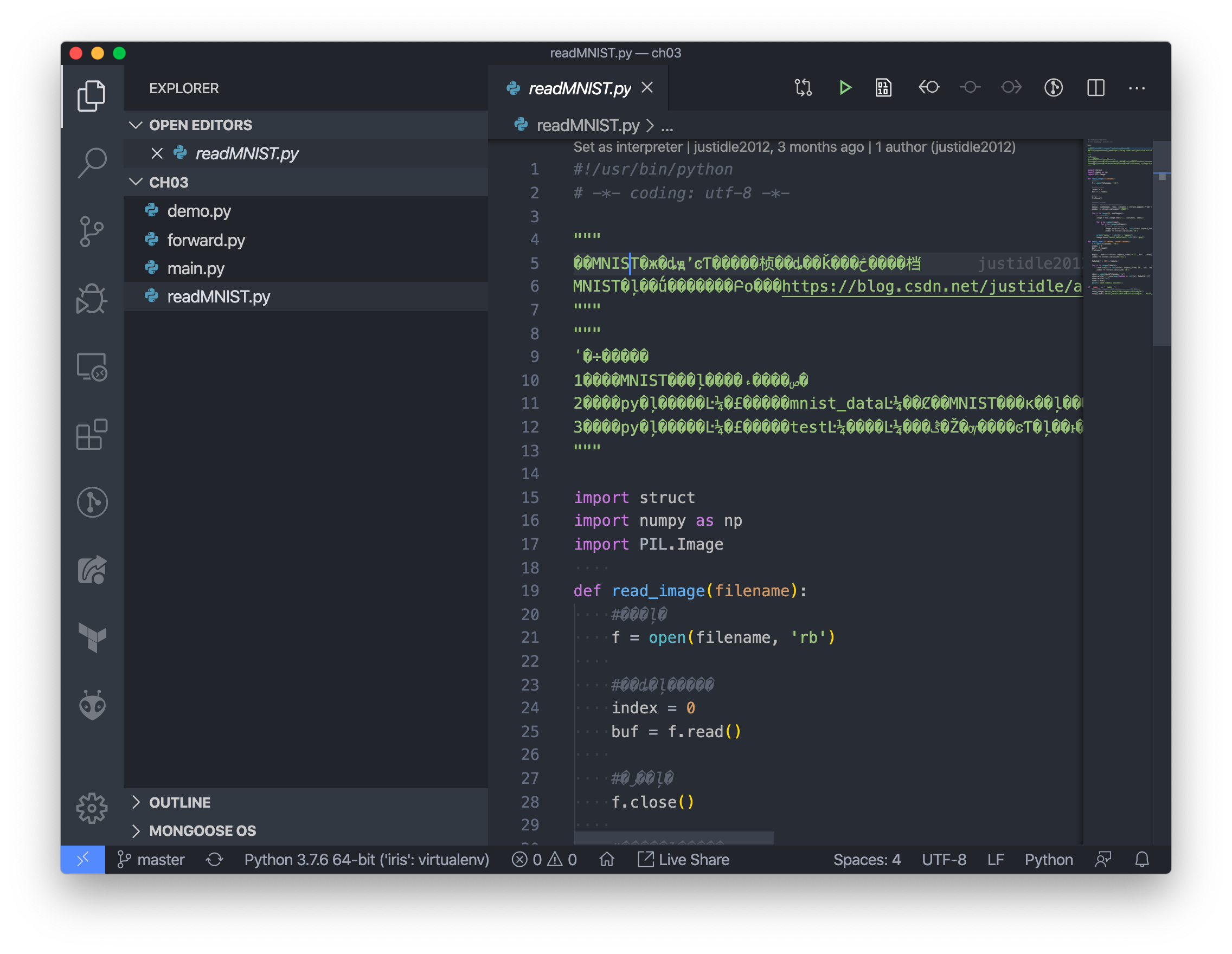Toggle notifications bell in status bar
Viewport: 1232px width, 954px height.
[x=1142, y=859]
